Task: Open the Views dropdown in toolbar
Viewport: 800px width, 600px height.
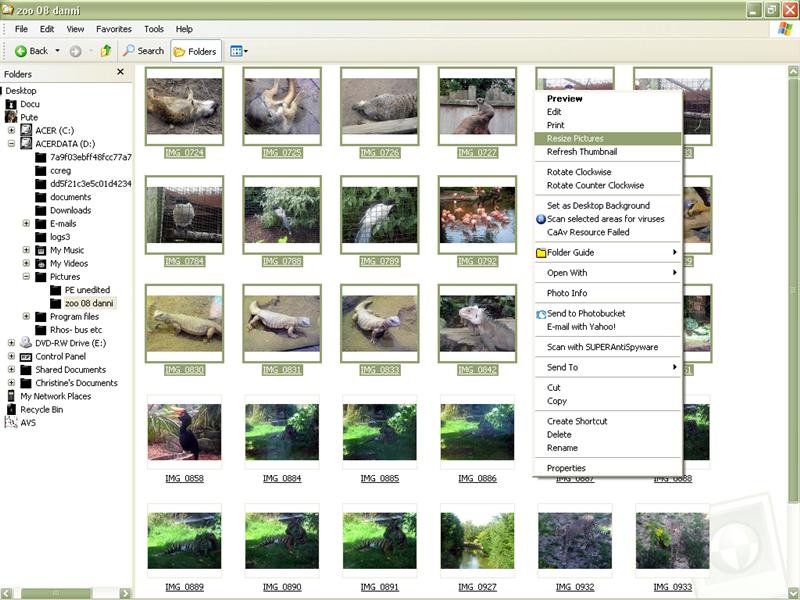Action: (x=238, y=51)
